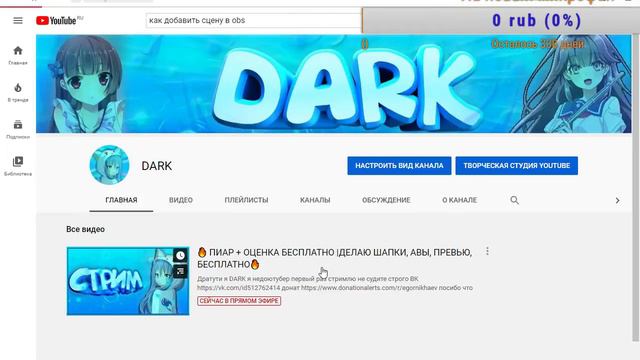
Task: Click the DARK channel banner image
Action: click(334, 84)
